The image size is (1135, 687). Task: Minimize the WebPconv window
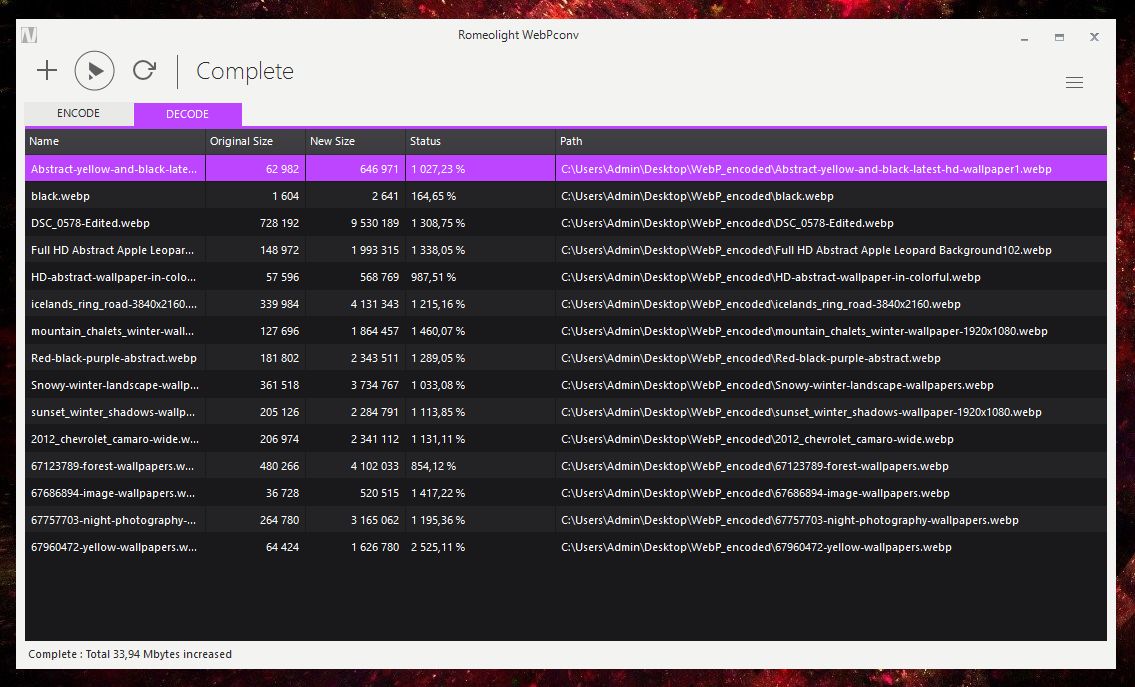[x=1024, y=38]
